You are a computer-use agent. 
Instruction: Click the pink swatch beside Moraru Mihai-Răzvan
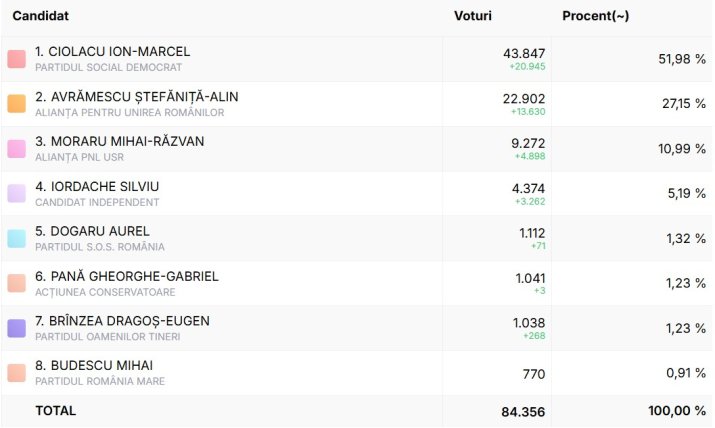coord(16,149)
